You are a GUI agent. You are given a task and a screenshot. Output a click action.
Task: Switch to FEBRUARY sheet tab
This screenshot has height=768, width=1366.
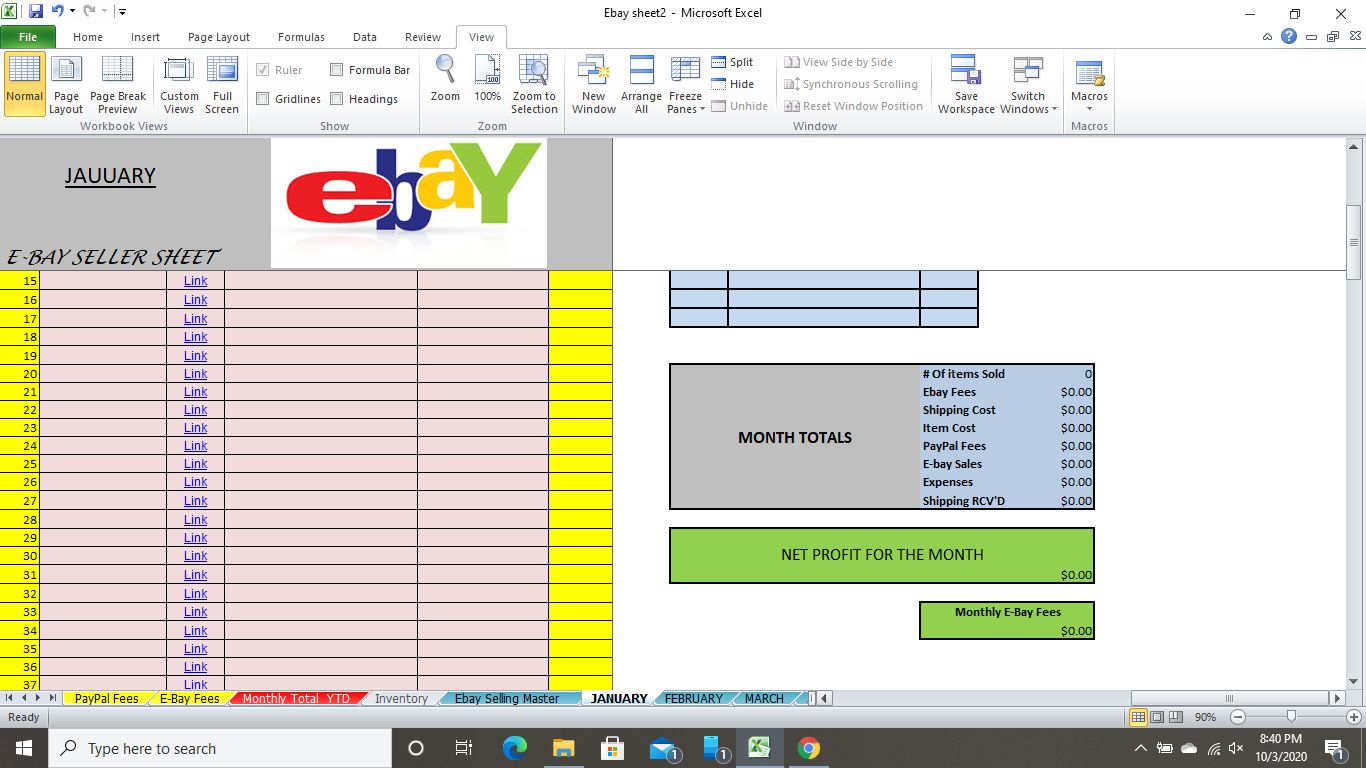click(693, 698)
